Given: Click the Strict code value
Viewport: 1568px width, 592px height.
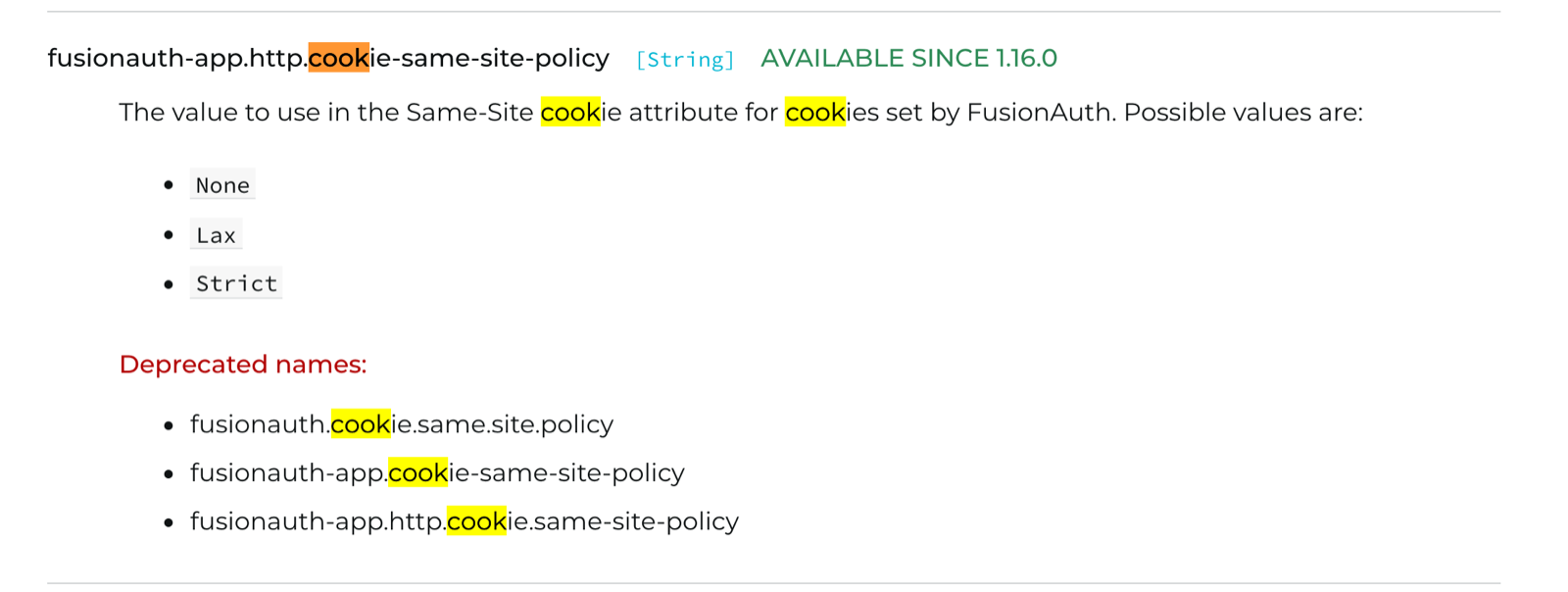Looking at the screenshot, I should point(236,283).
